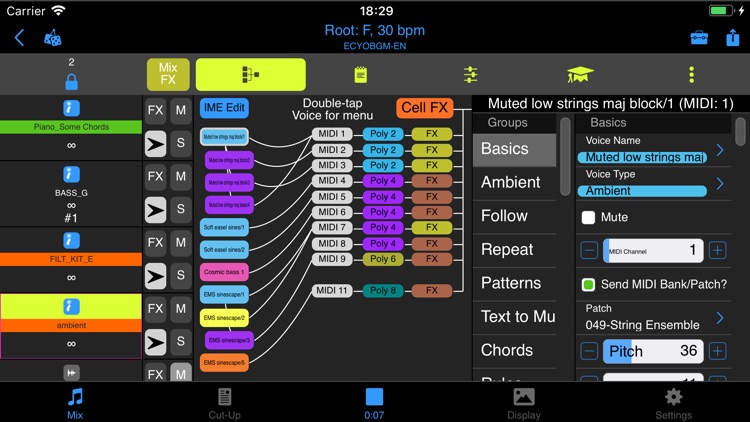
Task: Toggle the blue padlock under 2
Action: [71, 82]
